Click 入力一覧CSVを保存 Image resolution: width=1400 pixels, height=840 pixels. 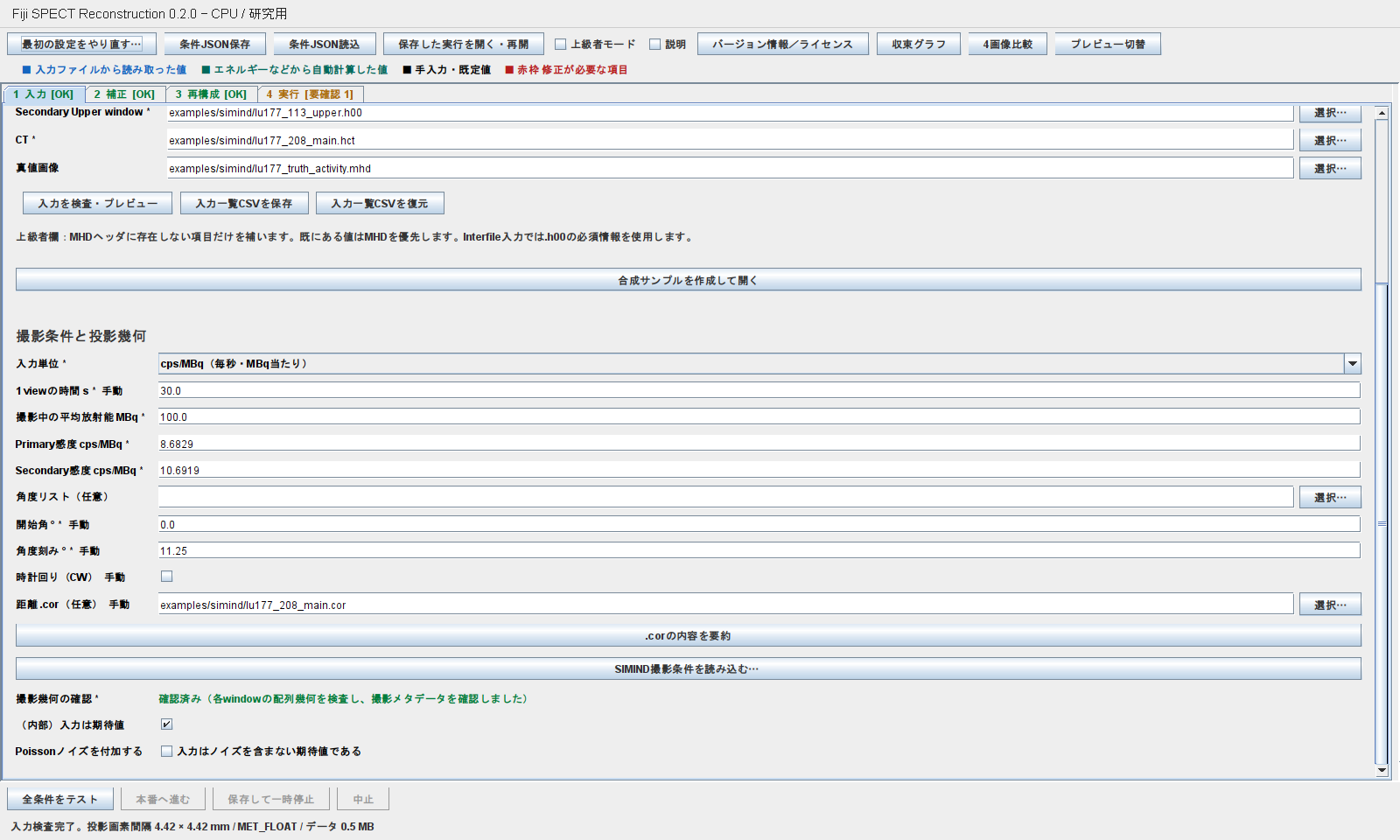coord(244,203)
